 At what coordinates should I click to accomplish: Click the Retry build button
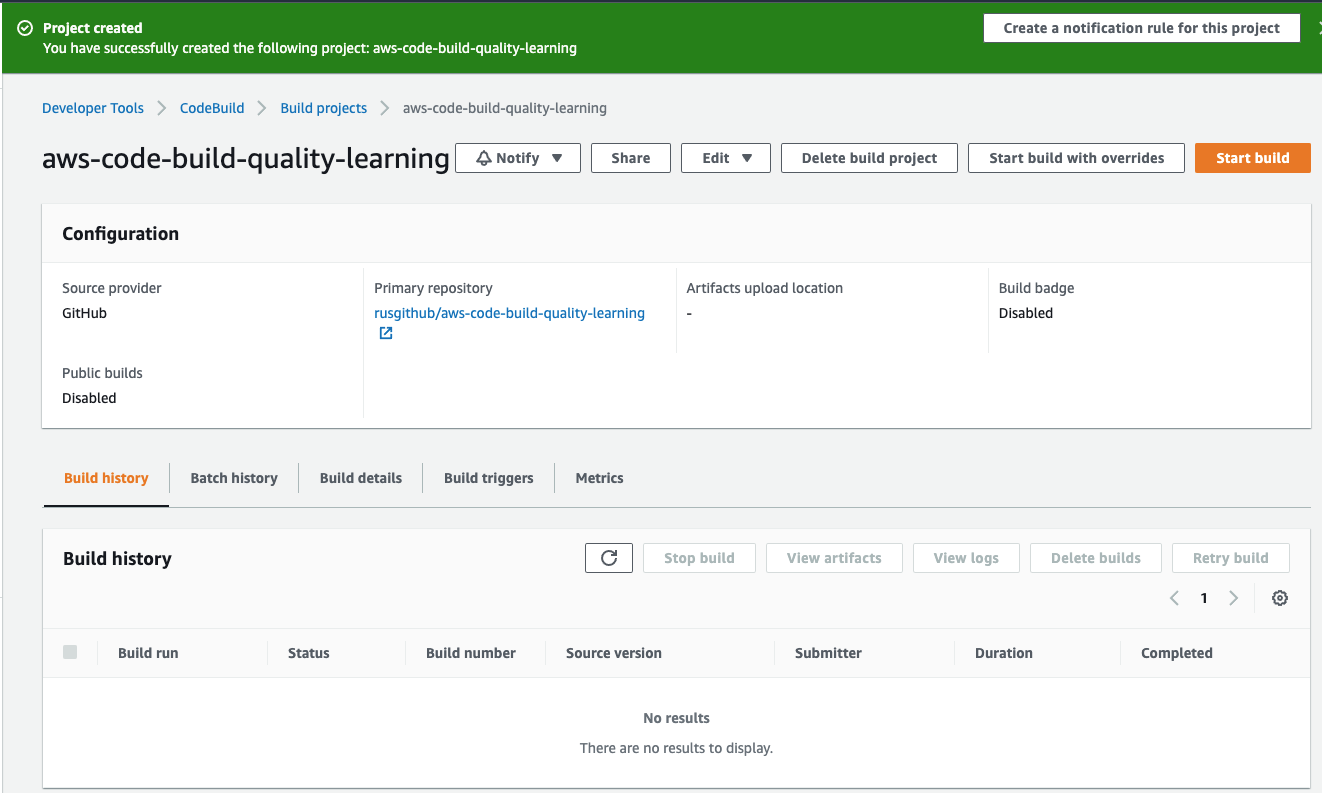1231,558
